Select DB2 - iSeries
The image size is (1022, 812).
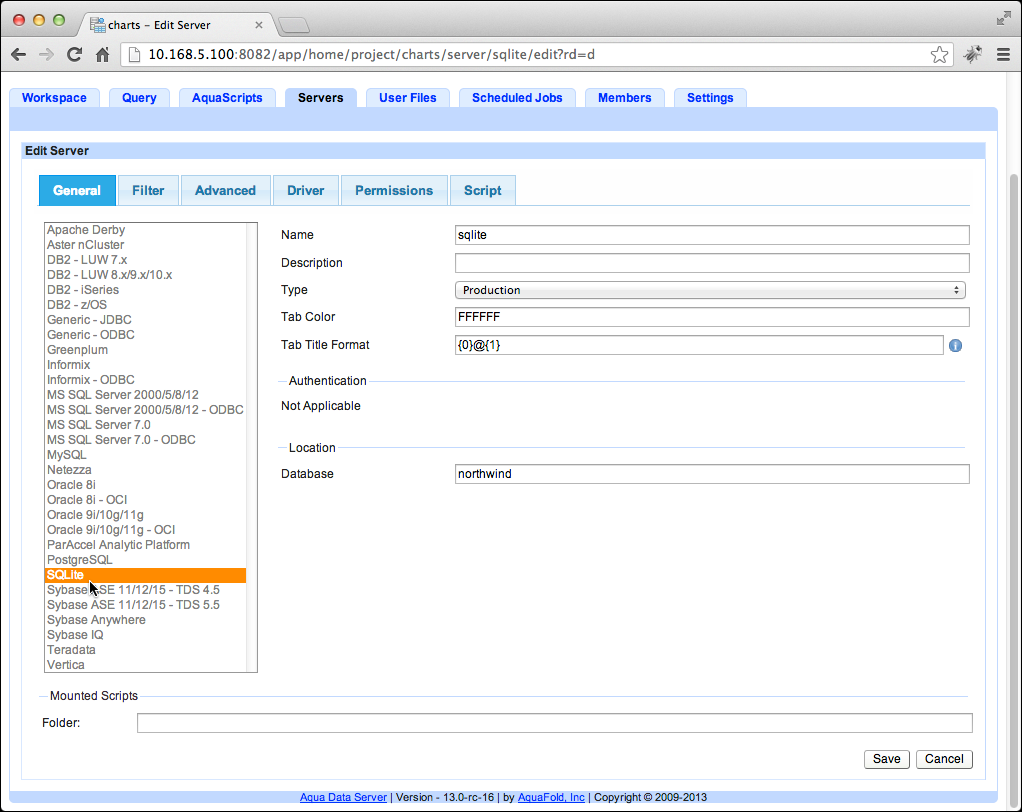pos(145,290)
